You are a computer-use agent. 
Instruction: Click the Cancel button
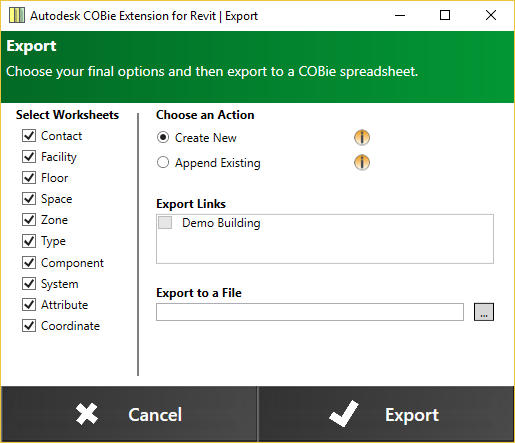point(129,414)
